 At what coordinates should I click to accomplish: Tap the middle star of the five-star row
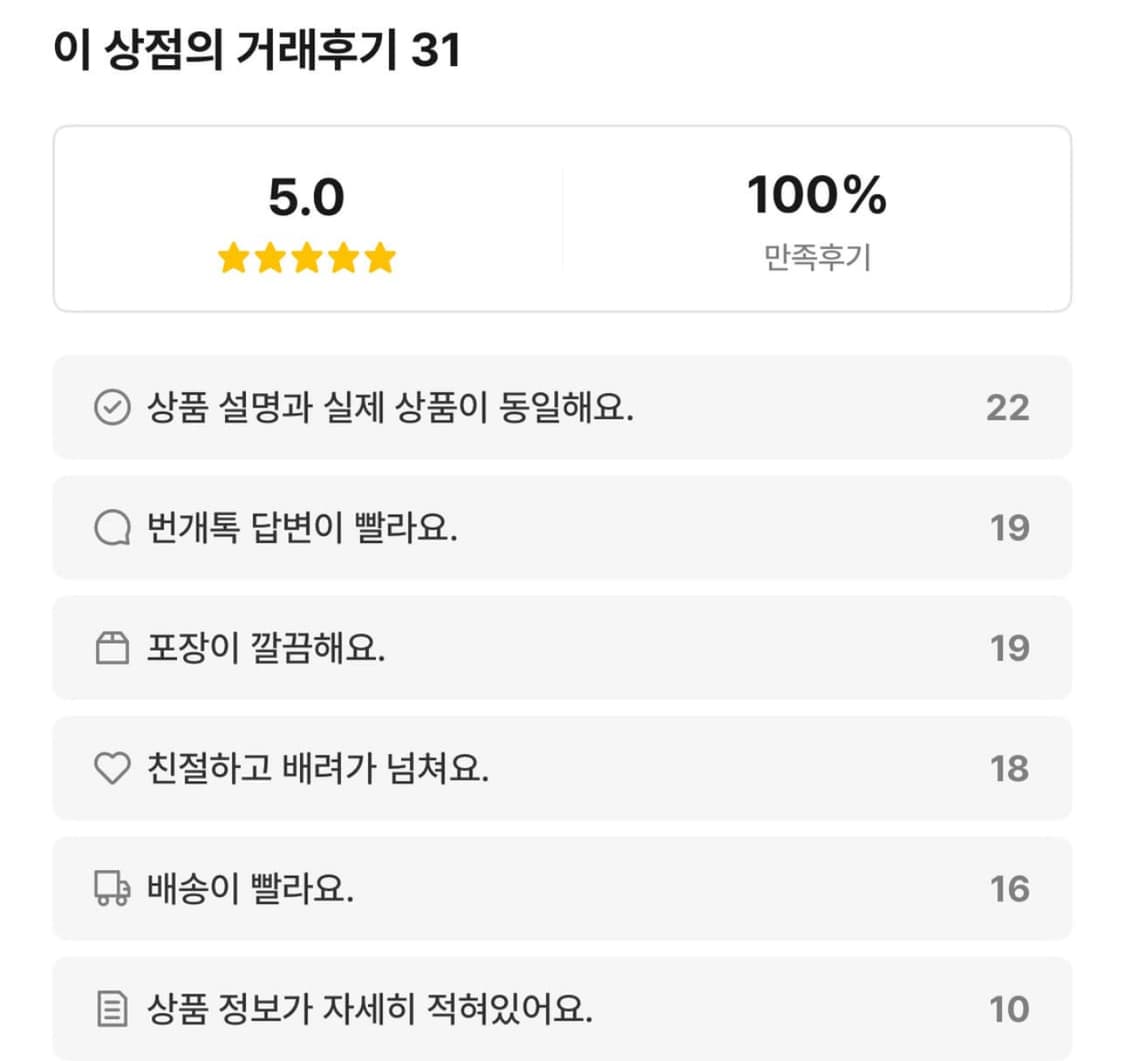click(304, 257)
